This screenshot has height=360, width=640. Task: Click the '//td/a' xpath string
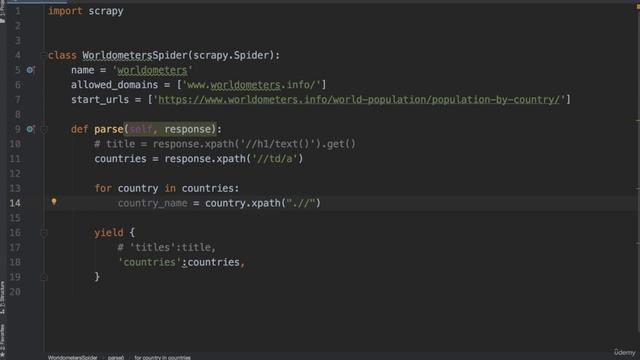(275, 159)
